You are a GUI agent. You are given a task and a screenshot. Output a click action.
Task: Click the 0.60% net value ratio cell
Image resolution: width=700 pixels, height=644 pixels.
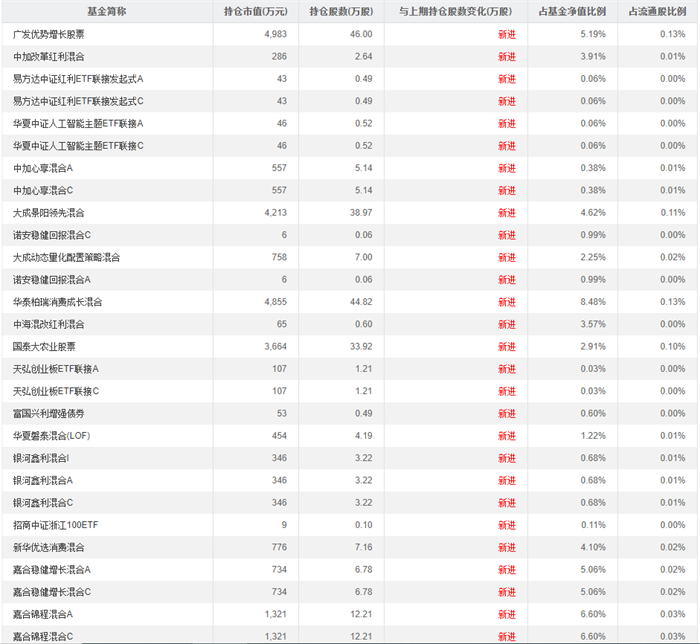pos(593,414)
